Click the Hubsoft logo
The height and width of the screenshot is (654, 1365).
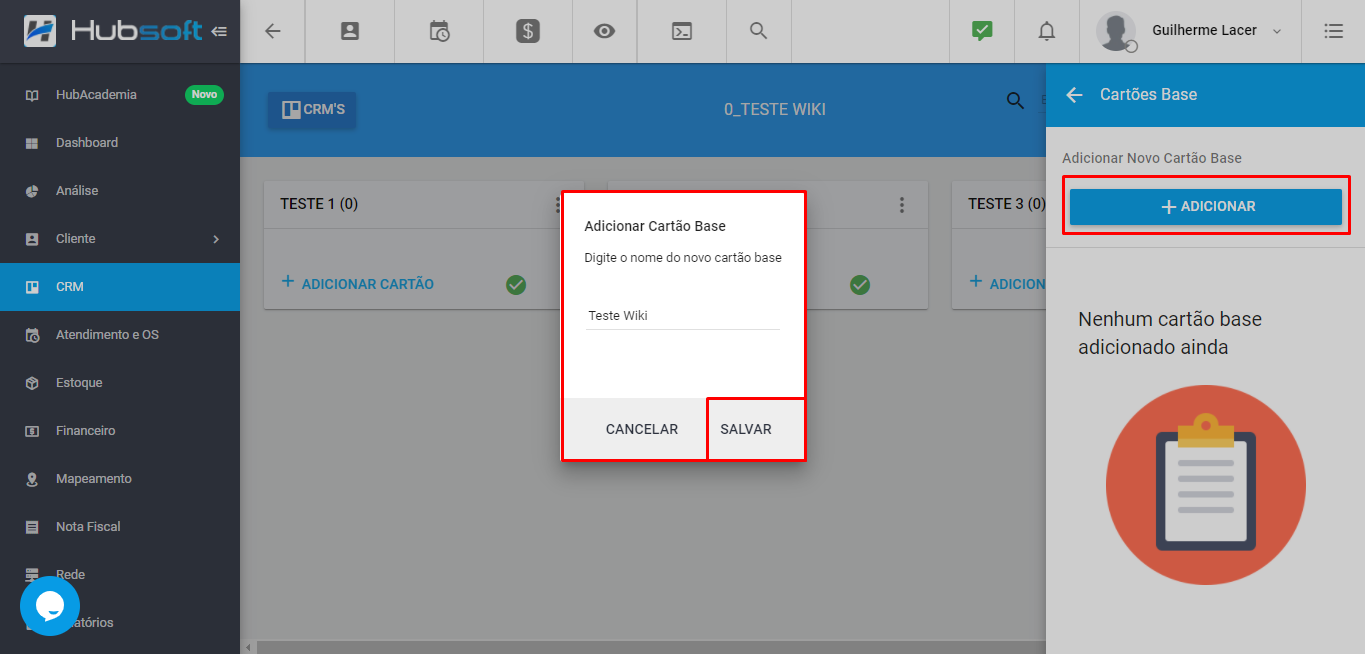113,31
